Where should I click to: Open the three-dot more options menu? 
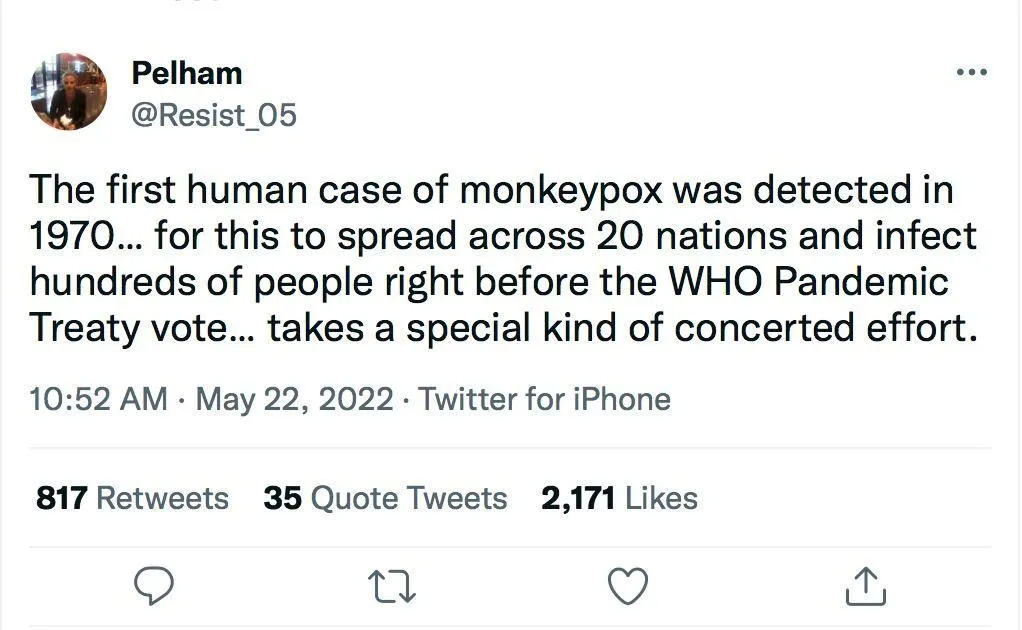coord(971,73)
